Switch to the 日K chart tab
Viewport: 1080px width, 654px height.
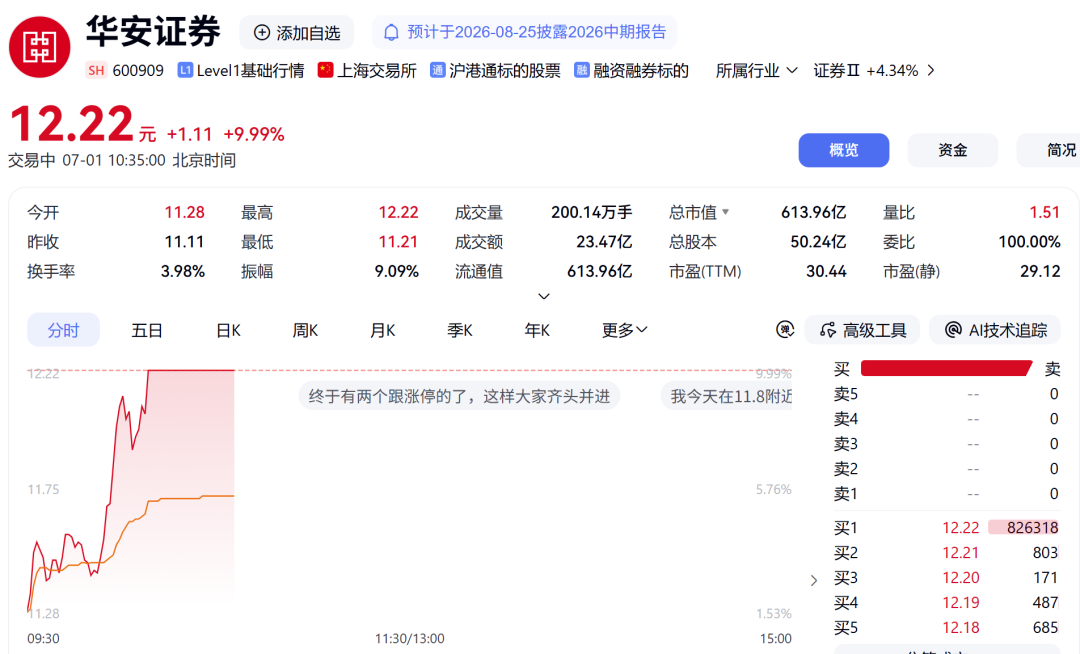tap(228, 330)
